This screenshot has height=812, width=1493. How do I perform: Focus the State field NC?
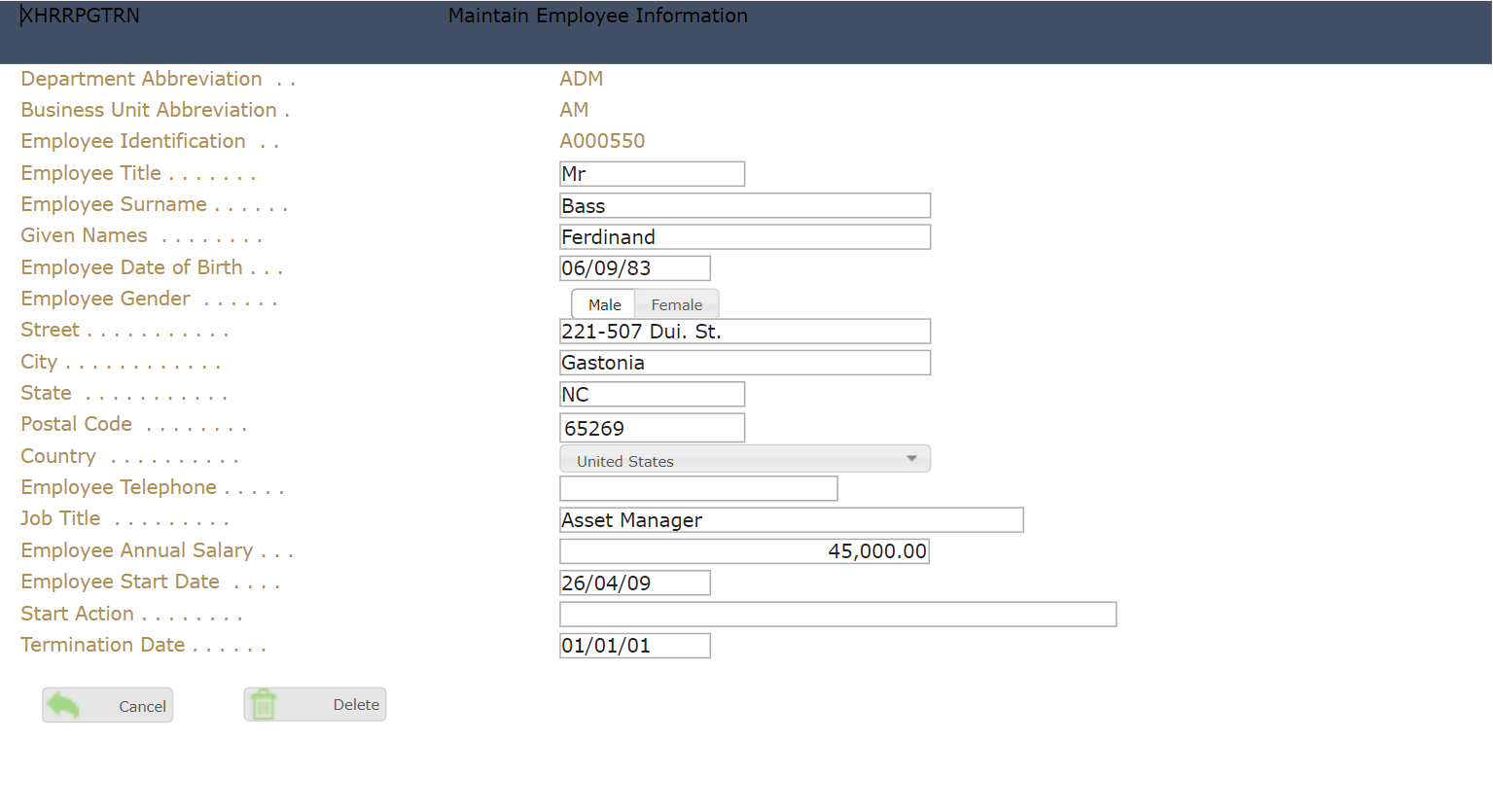pyautogui.click(x=652, y=394)
